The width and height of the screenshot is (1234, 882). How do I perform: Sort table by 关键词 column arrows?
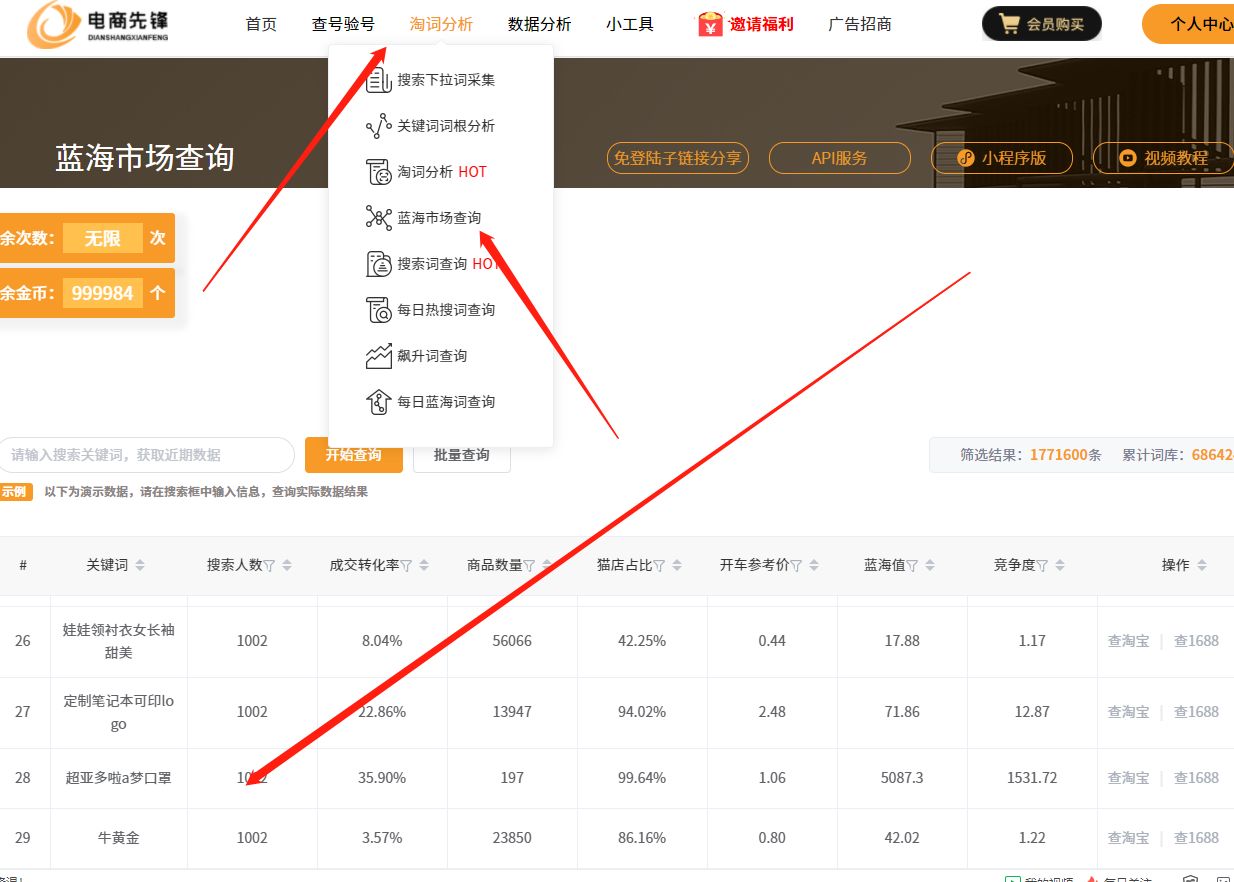(x=140, y=566)
